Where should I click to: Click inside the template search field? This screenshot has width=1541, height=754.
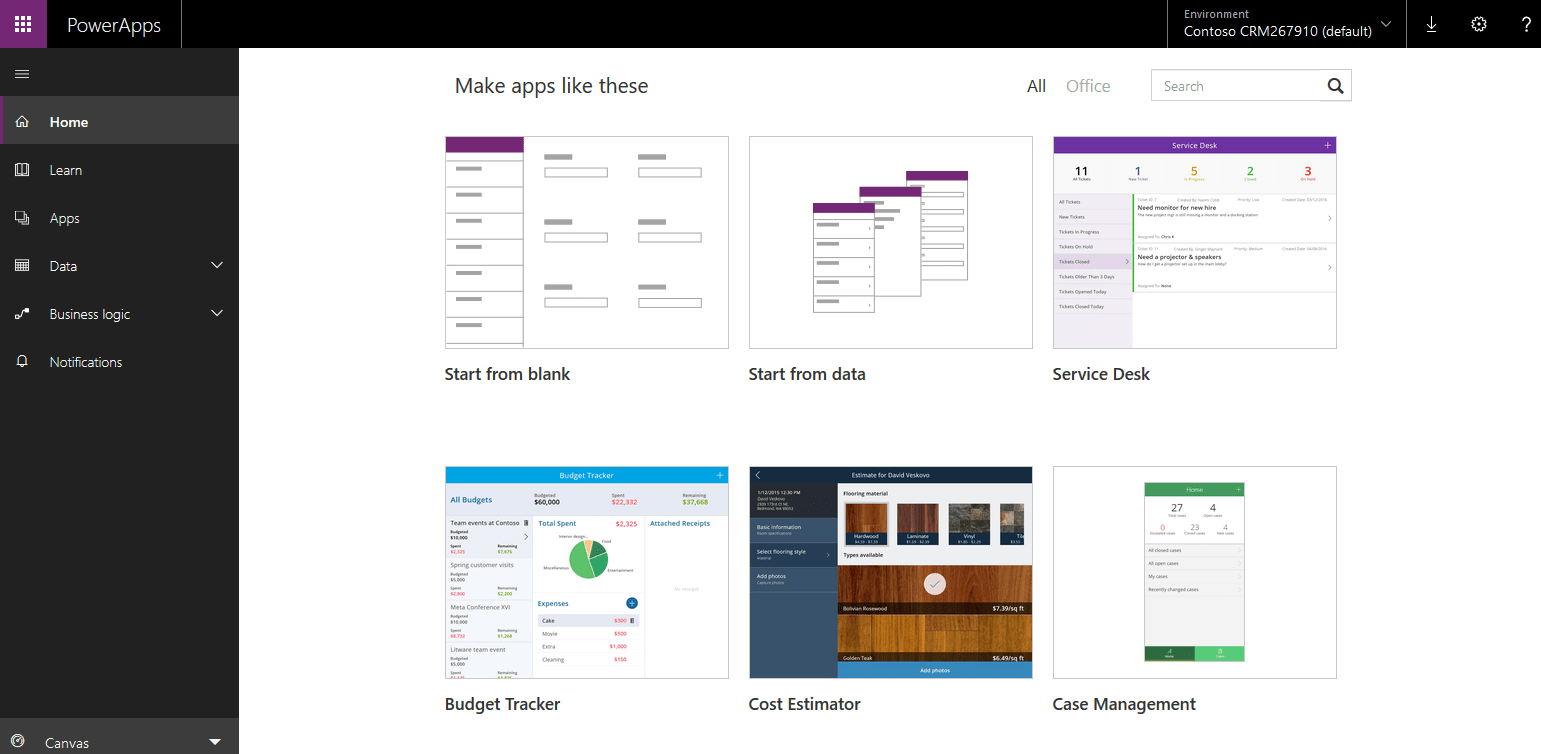(1240, 85)
